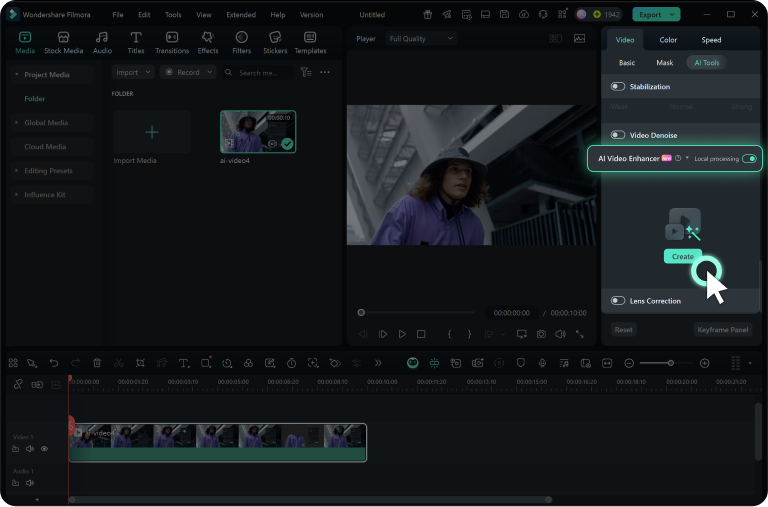Toggle Local processing switch
This screenshot has height=507, width=768.
click(749, 159)
